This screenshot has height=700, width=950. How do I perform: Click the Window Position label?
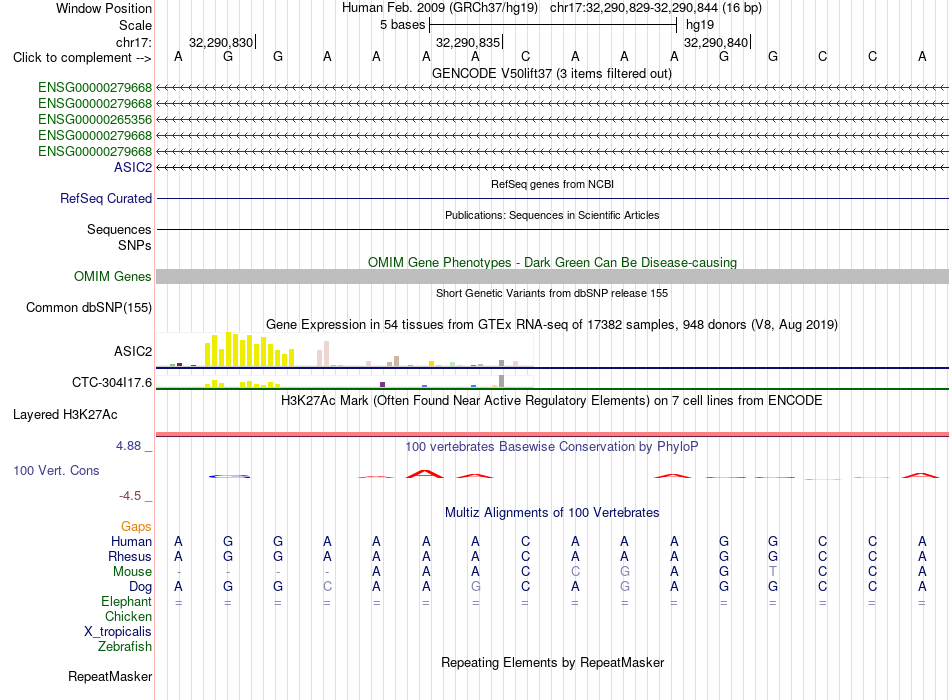tap(104, 8)
